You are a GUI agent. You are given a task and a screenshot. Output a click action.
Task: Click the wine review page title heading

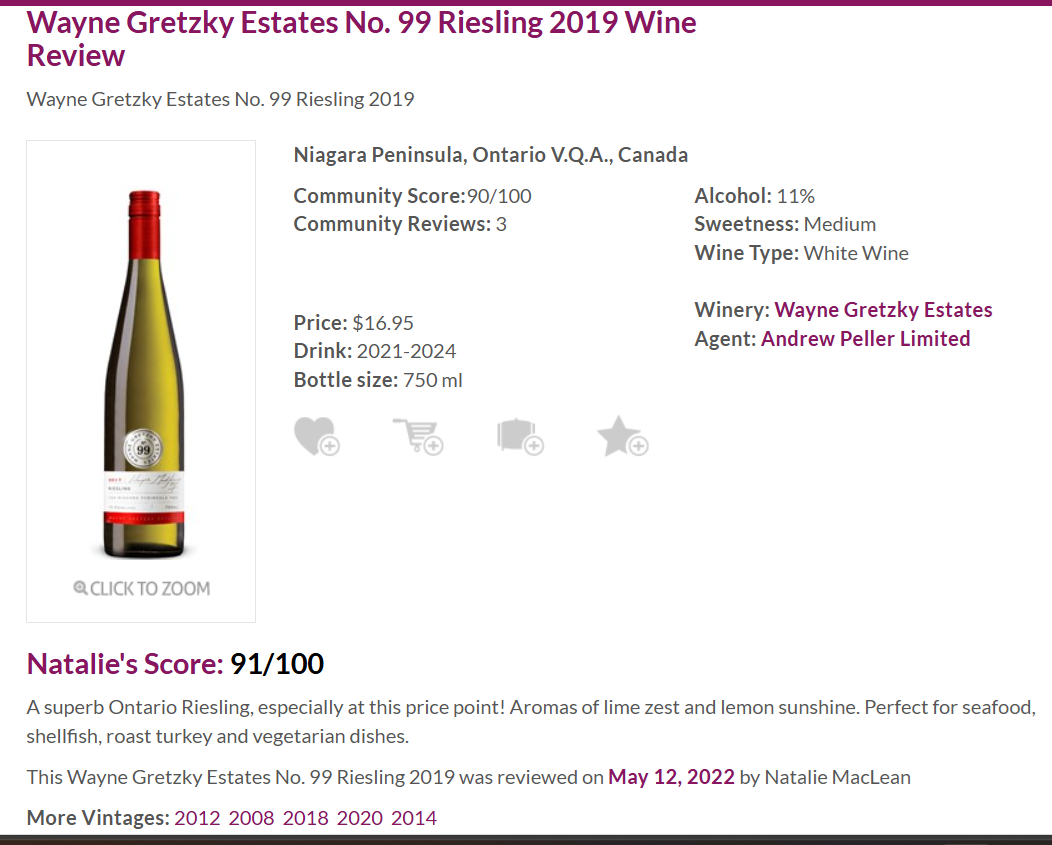361,38
